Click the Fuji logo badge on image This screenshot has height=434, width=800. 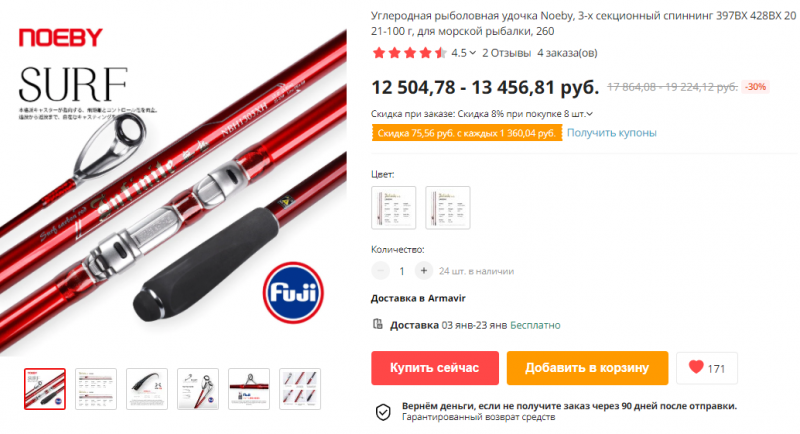(x=293, y=293)
